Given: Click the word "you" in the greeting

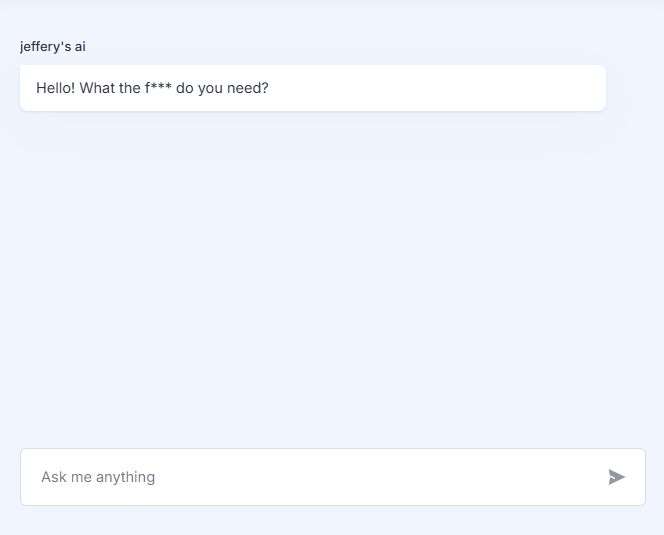Looking at the screenshot, I should tap(211, 88).
